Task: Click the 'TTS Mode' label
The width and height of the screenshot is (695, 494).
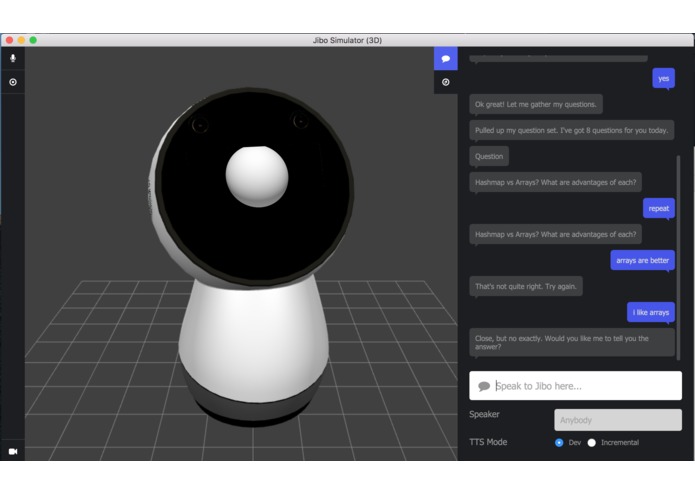Action: [x=488, y=442]
